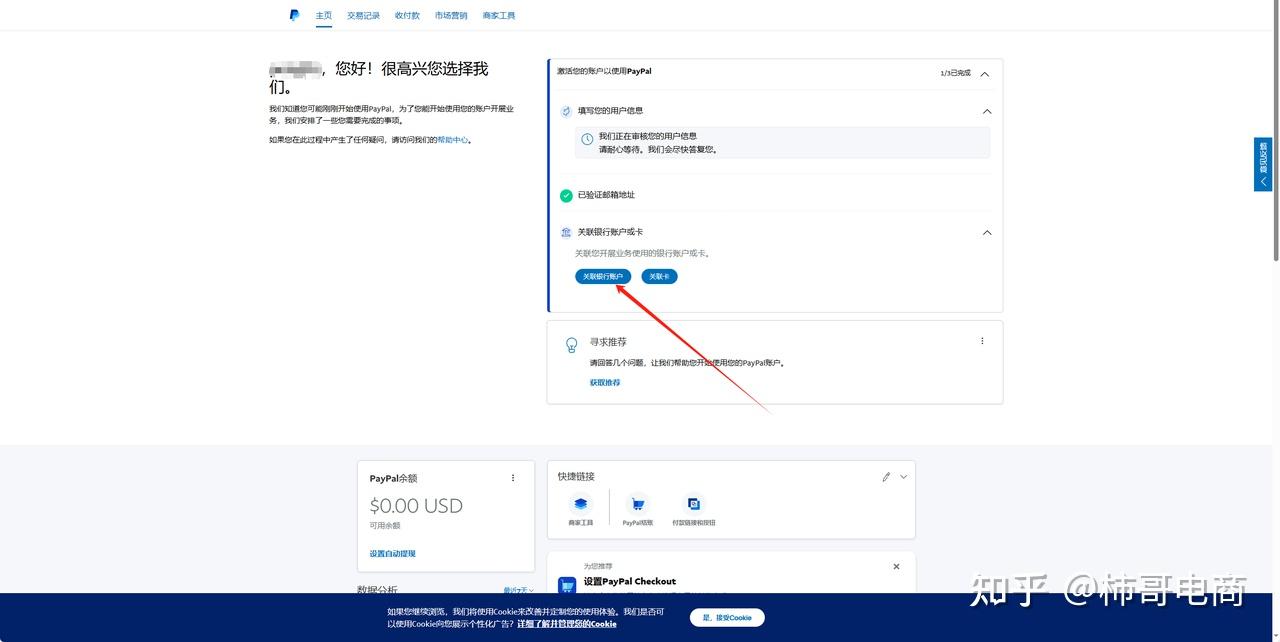1280x642 pixels.
Task: Follow the 获取推荐 link
Action: (x=605, y=383)
